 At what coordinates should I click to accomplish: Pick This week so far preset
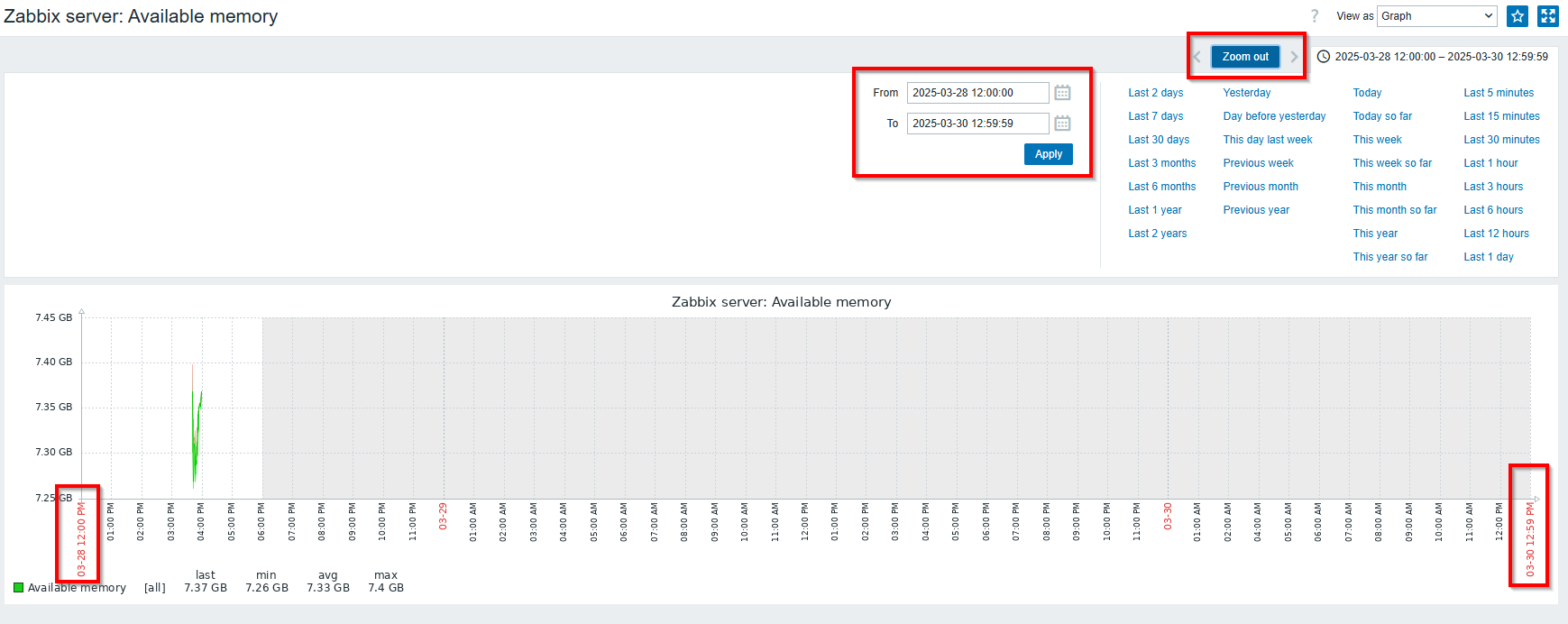[x=1392, y=163]
